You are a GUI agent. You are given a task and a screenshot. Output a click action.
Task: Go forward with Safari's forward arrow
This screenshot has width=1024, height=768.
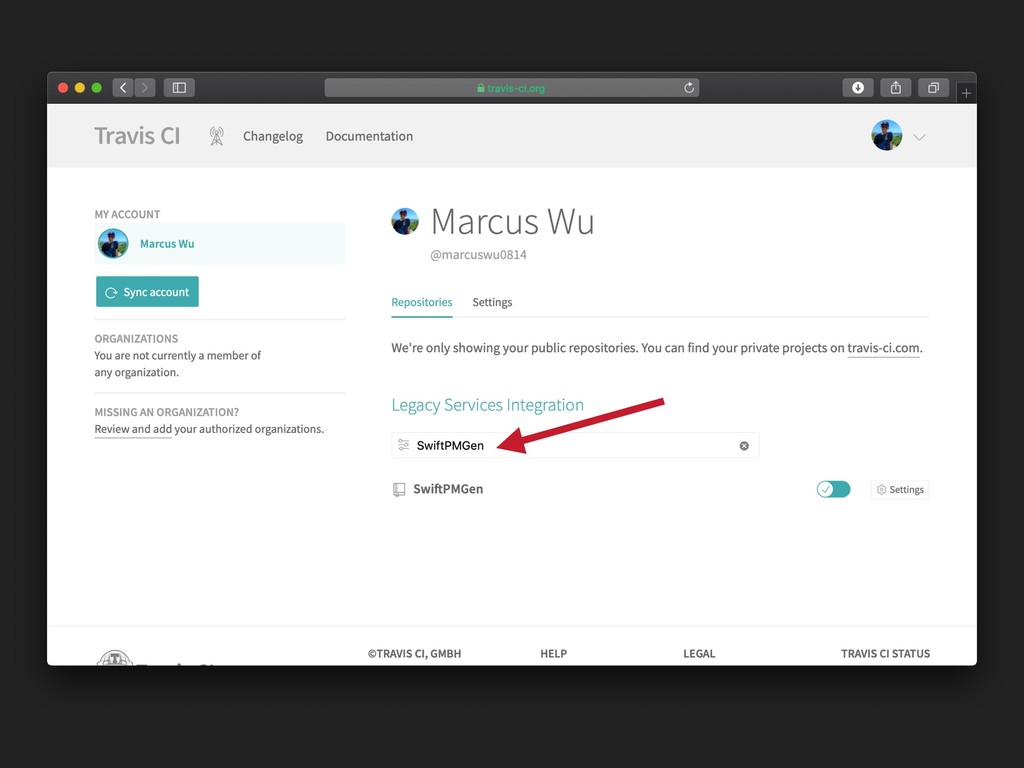coord(145,88)
